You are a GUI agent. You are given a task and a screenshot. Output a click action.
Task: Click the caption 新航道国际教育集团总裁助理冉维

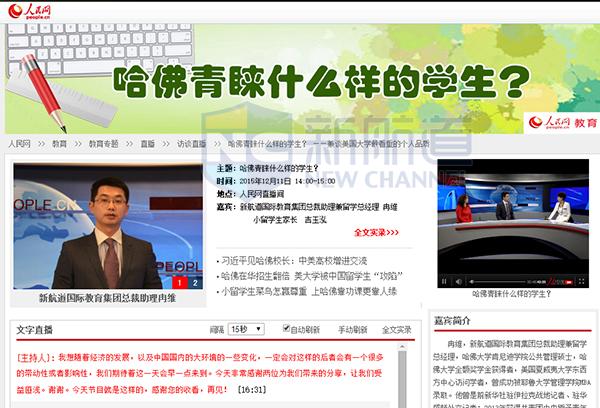point(108,298)
